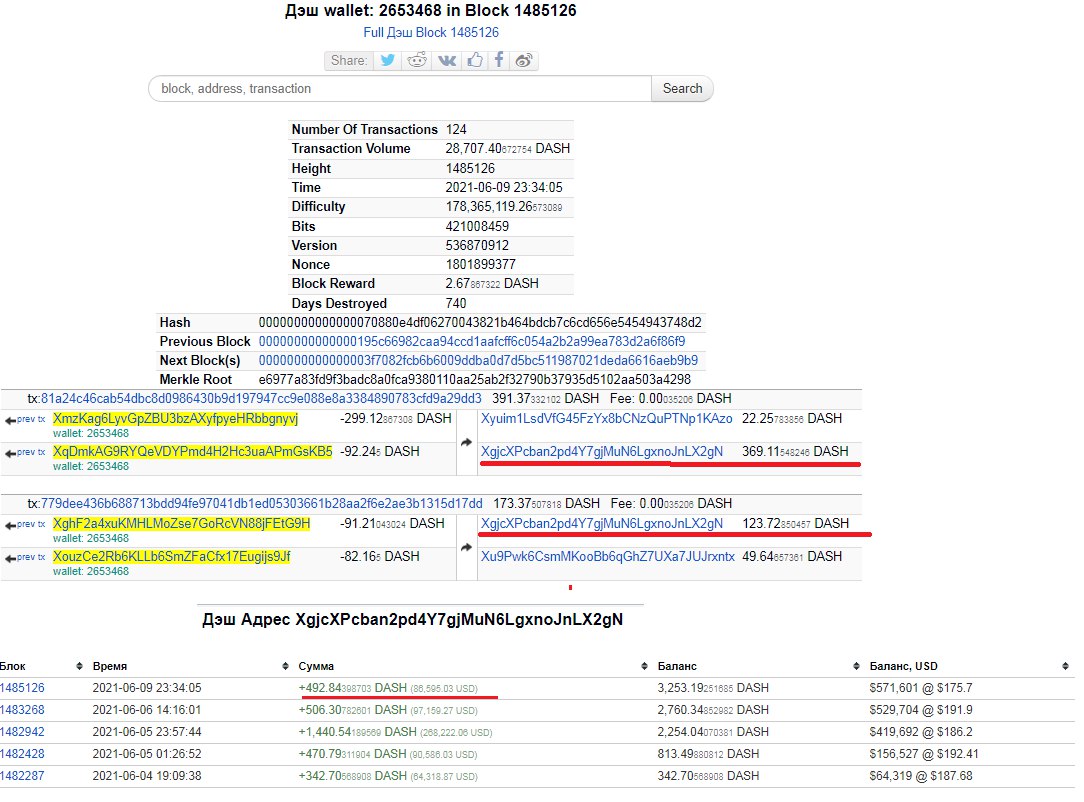Open block 1482942 in address table
Image resolution: width=1084 pixels, height=802 pixels.
coord(22,731)
